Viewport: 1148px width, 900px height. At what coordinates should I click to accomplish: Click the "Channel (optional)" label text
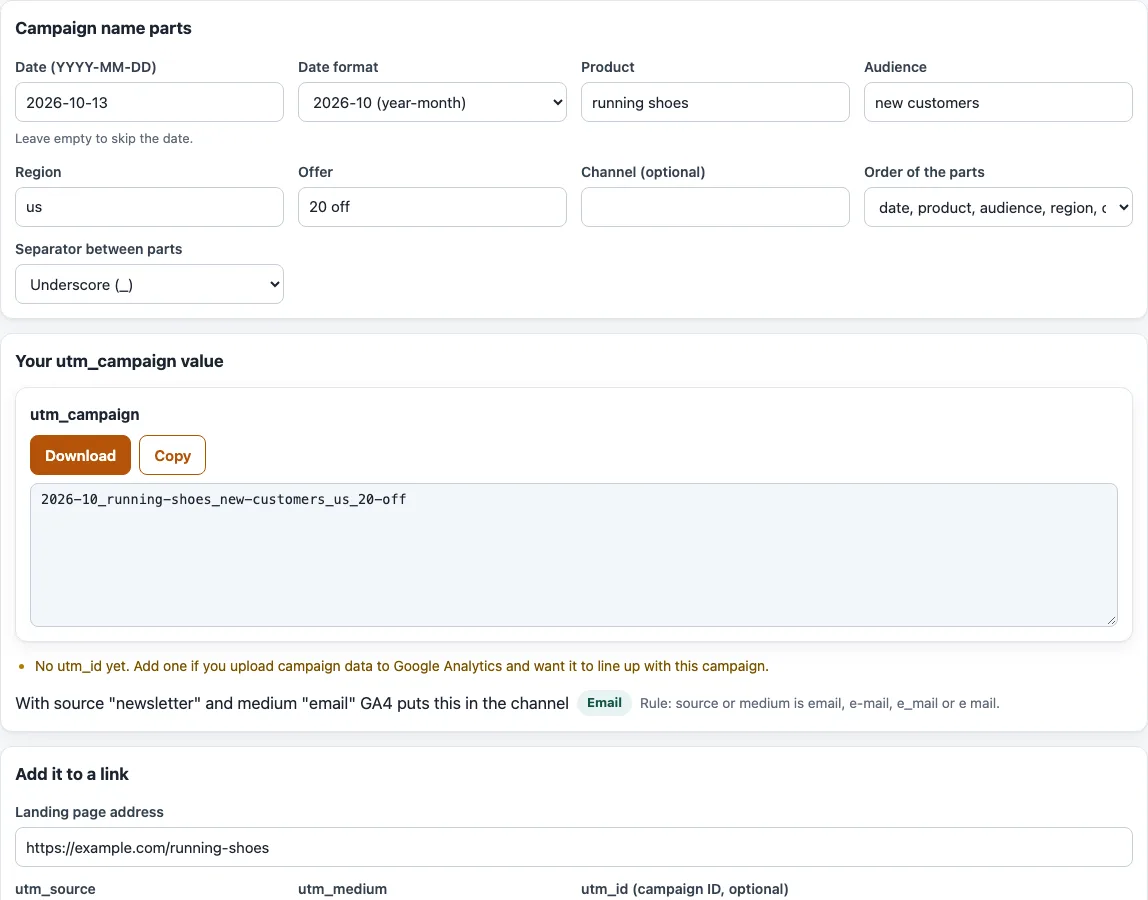643,172
